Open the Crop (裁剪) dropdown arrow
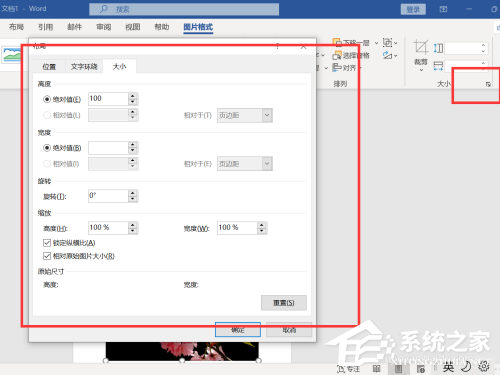500x375 pixels. tap(421, 70)
